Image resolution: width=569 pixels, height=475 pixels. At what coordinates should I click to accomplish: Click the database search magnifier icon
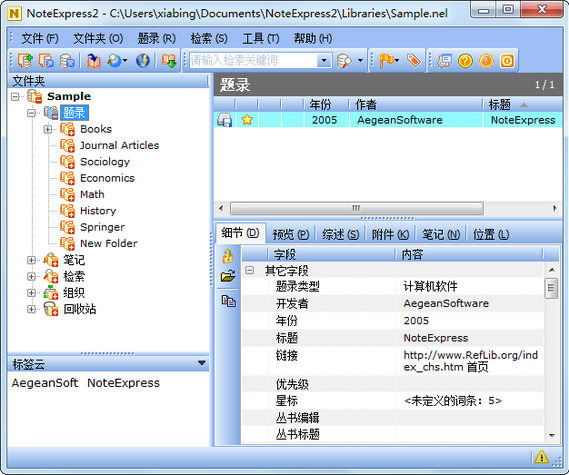[x=344, y=61]
